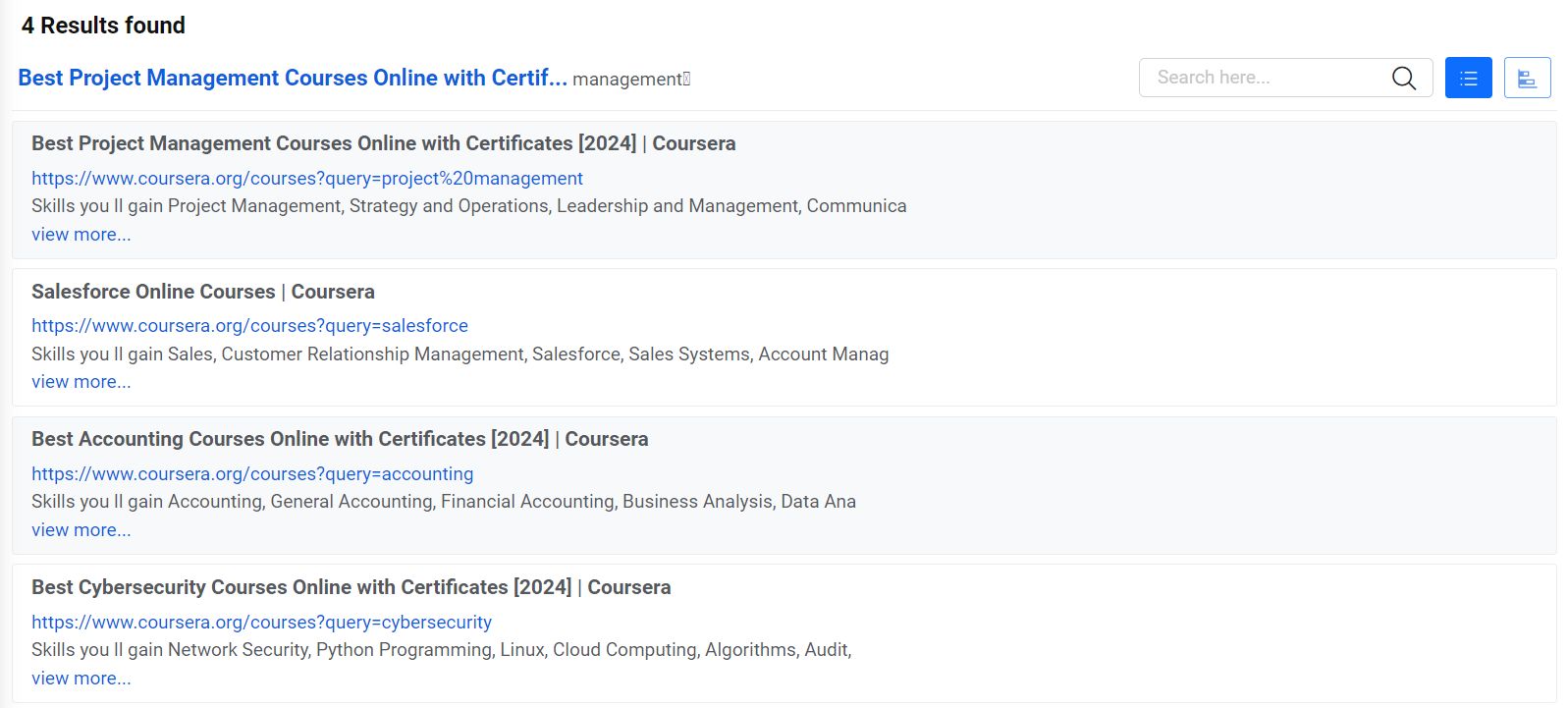
Task: Type in the Search here field
Action: point(1267,78)
